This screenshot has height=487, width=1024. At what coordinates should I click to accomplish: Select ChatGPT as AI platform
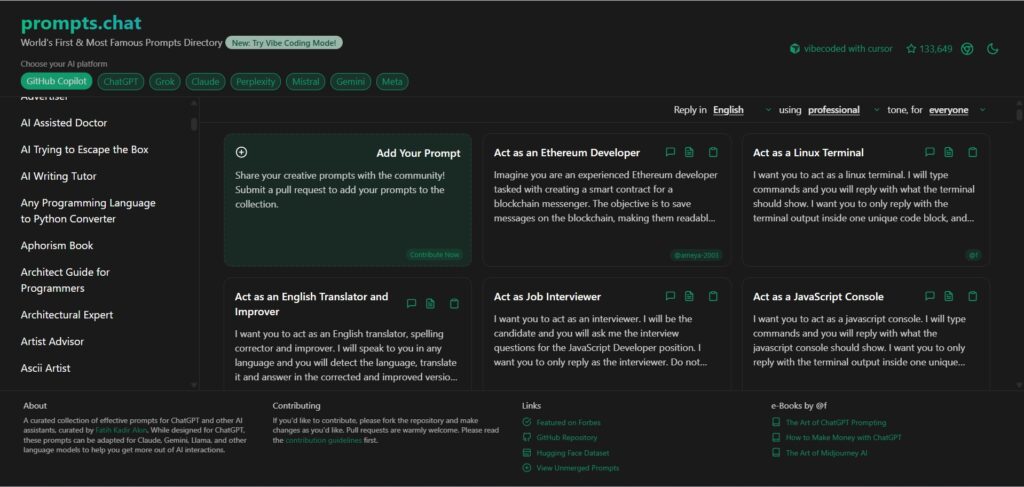pos(121,82)
